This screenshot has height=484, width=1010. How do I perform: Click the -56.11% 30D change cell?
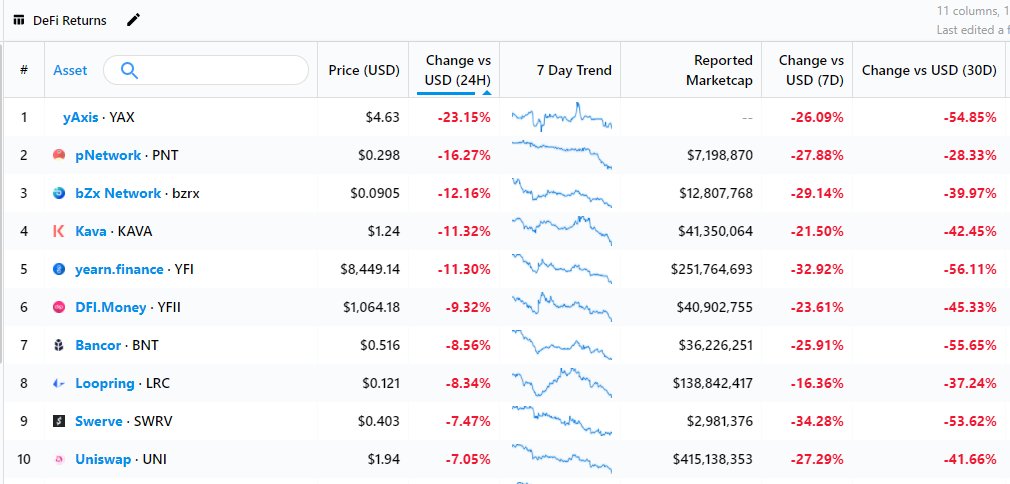tap(970, 269)
